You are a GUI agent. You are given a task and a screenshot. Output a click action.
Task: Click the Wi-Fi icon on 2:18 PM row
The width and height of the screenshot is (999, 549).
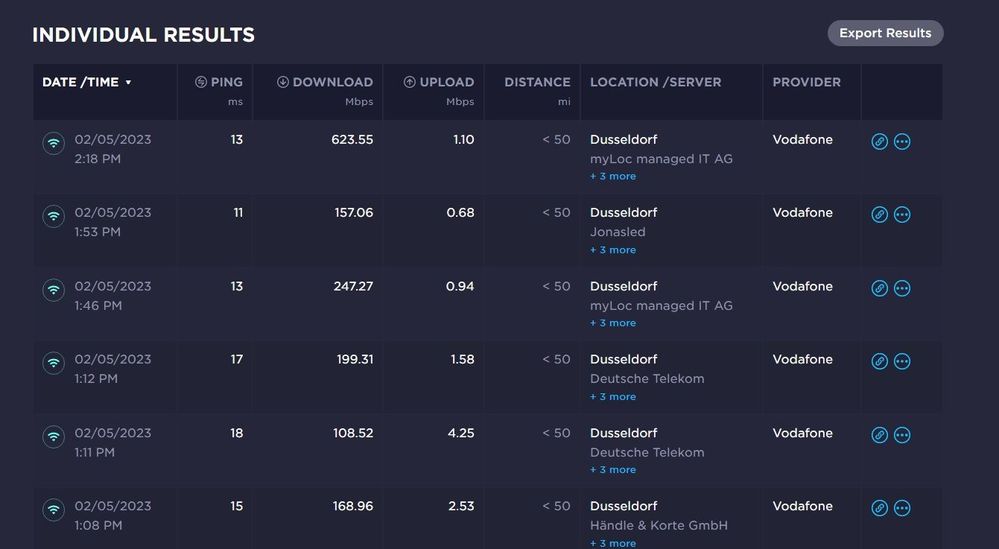tap(54, 143)
